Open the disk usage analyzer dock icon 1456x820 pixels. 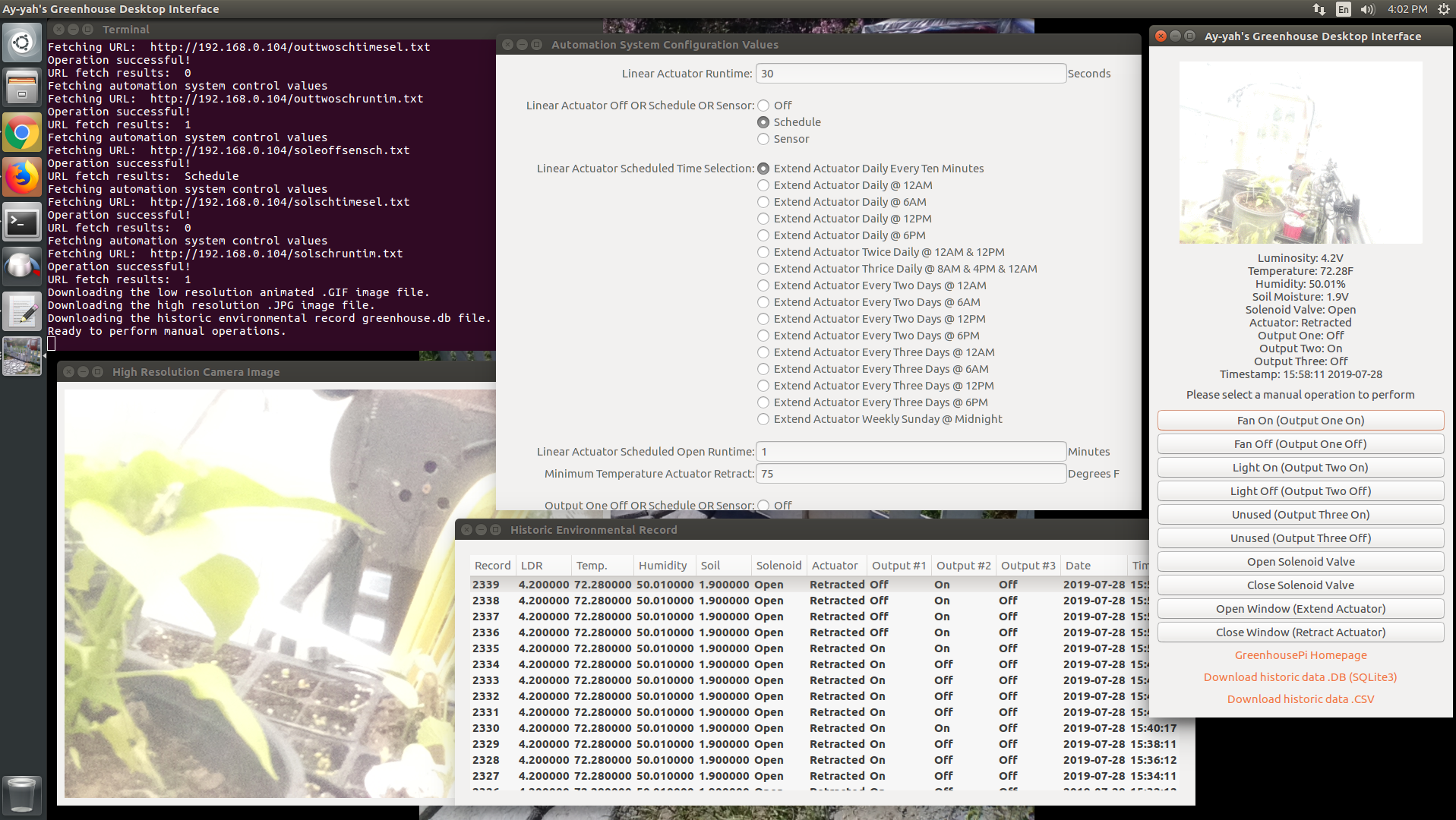(22, 266)
